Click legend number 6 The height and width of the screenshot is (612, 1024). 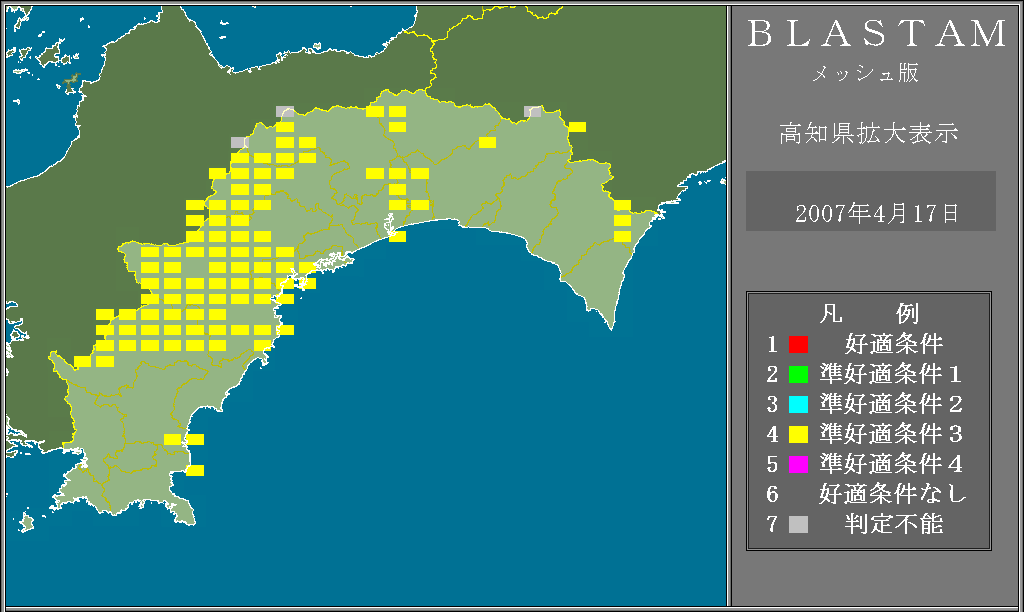[773, 494]
